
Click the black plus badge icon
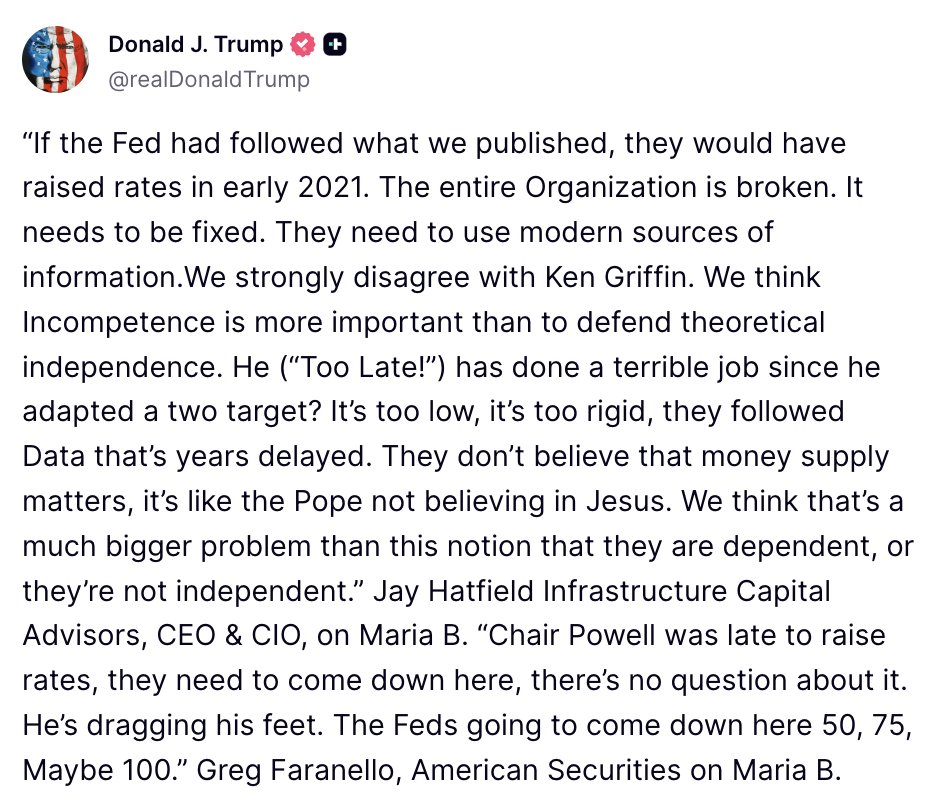click(334, 45)
